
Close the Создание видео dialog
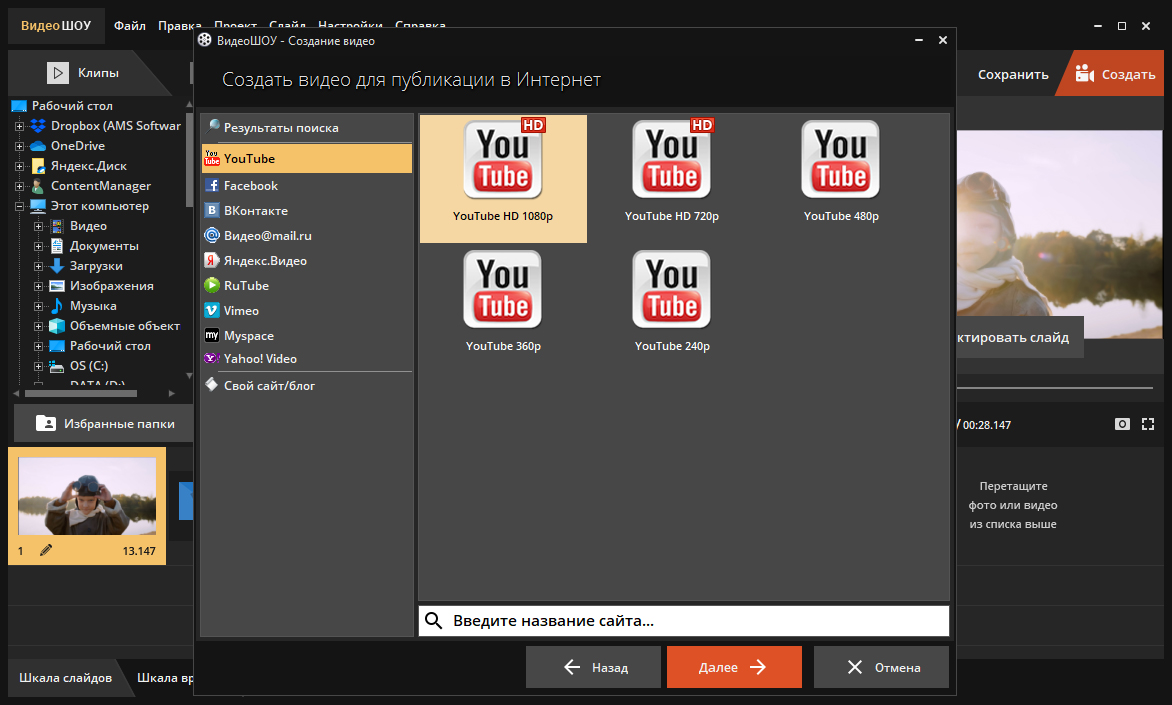943,40
